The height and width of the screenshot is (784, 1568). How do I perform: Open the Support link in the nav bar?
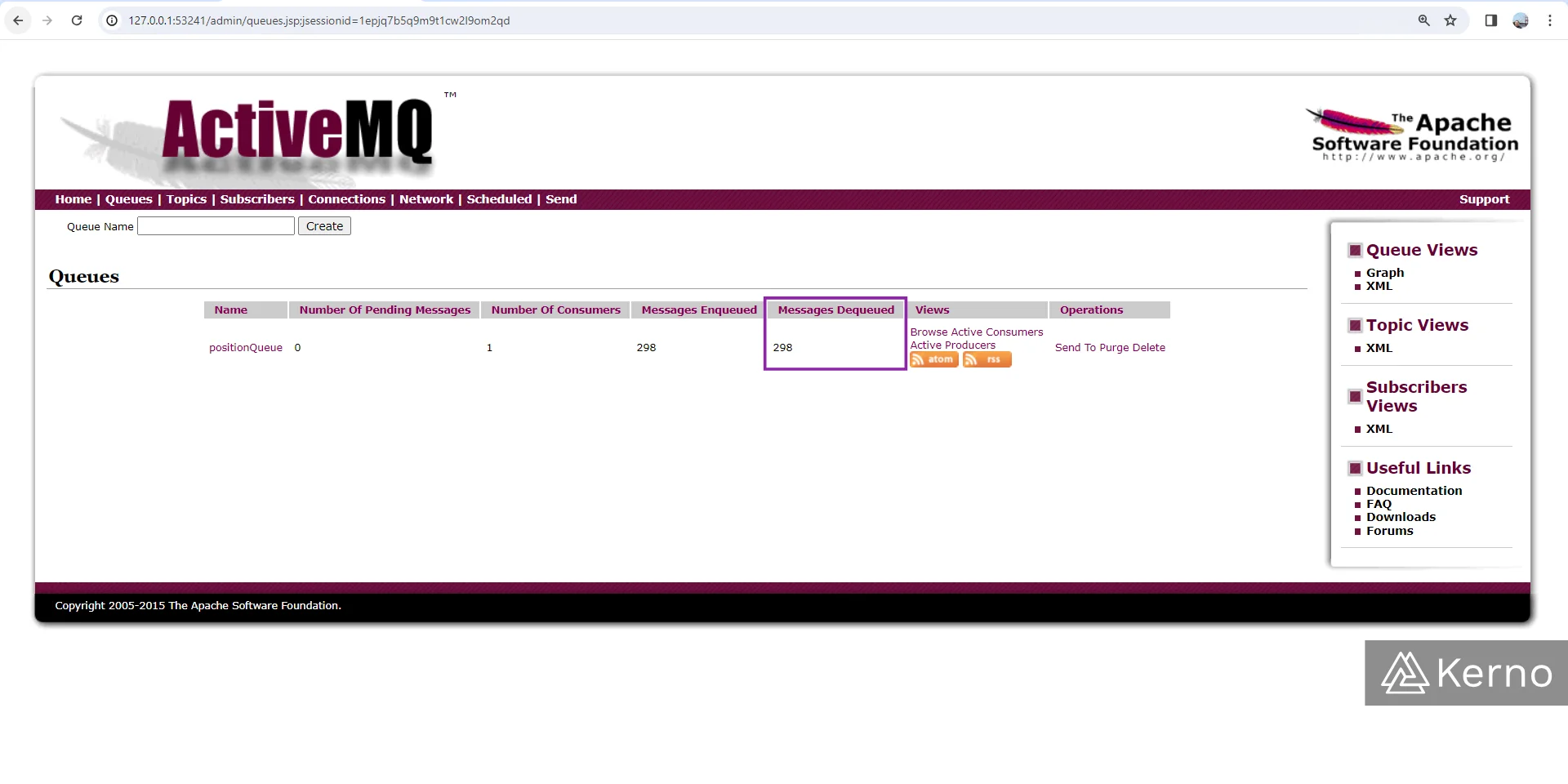(x=1485, y=199)
